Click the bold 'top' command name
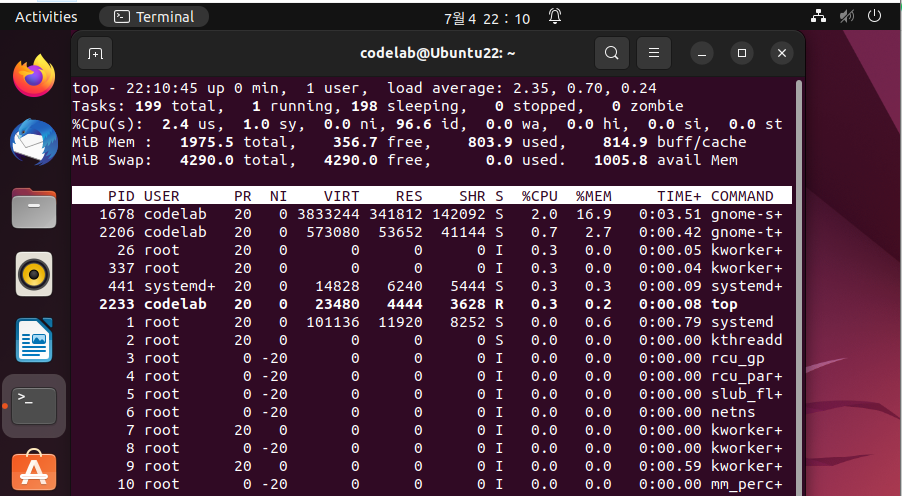Screen dimensions: 902x496 point(724,304)
